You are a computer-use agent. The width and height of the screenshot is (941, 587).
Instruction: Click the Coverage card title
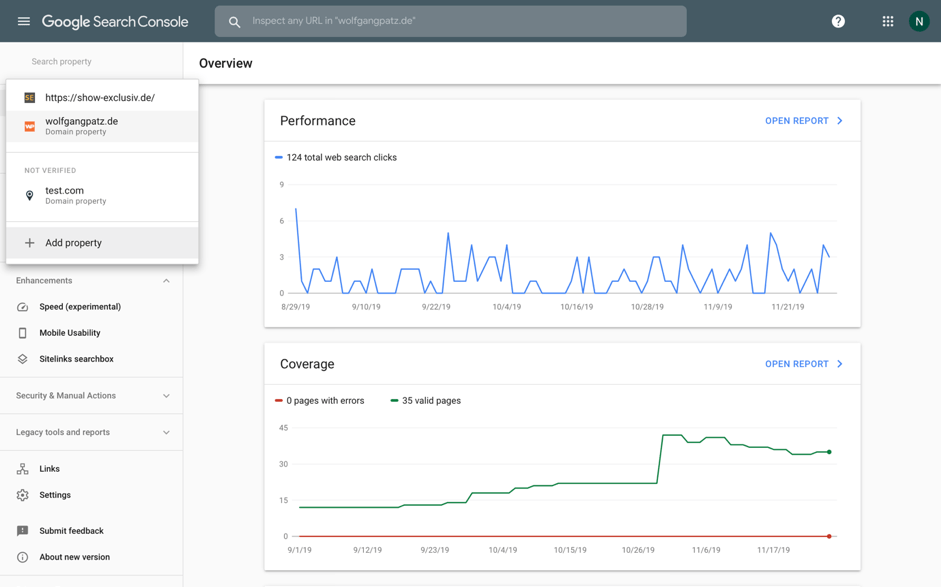tap(307, 364)
